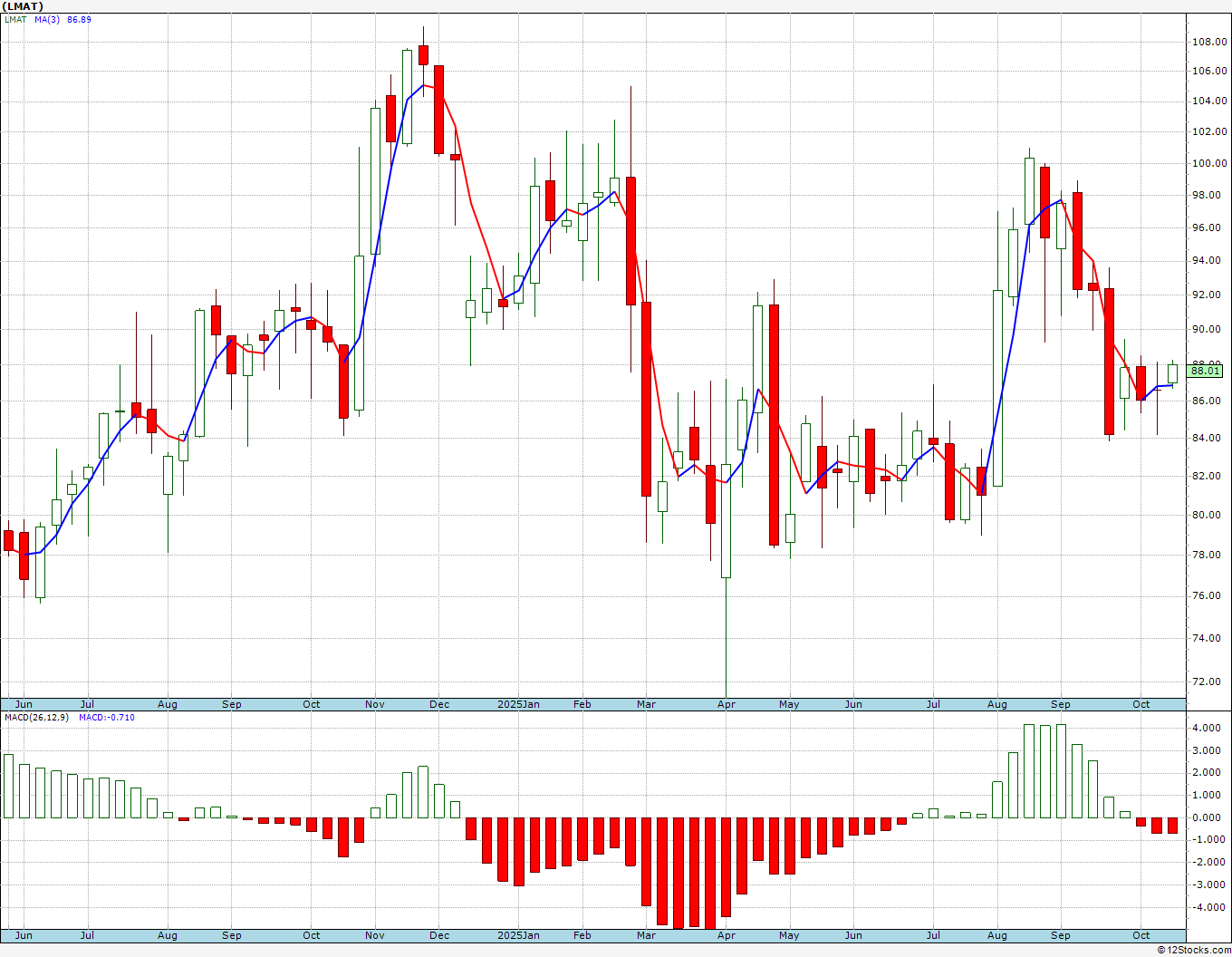Click Mar on the price chart date axis
Screen dimensions: 1232x957
point(646,704)
